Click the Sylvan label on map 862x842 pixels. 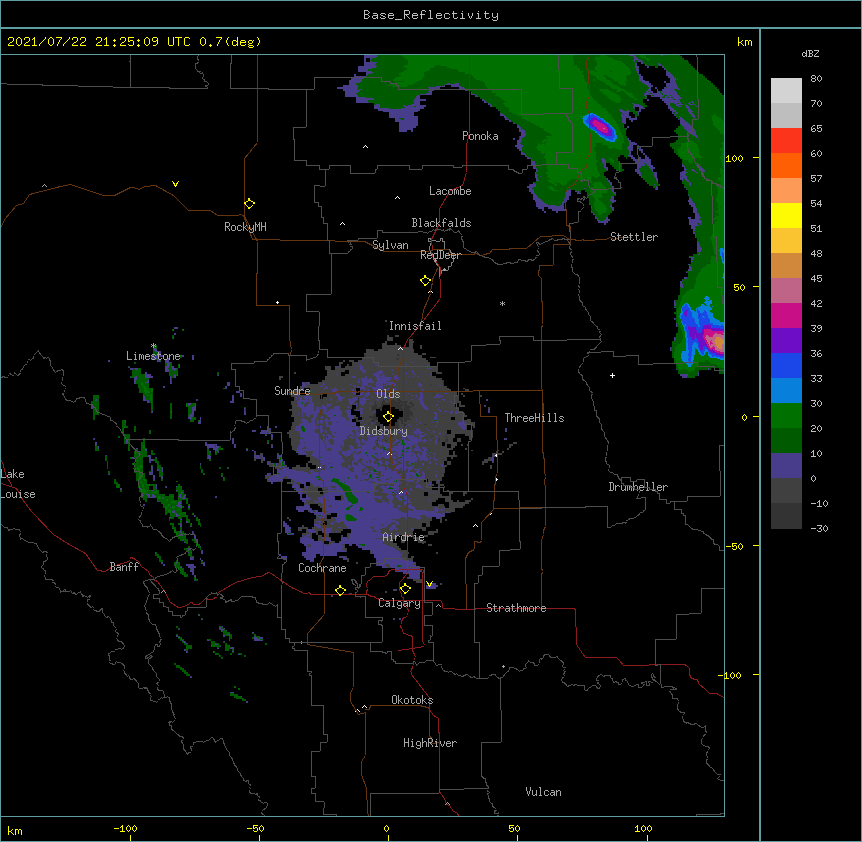(x=390, y=245)
